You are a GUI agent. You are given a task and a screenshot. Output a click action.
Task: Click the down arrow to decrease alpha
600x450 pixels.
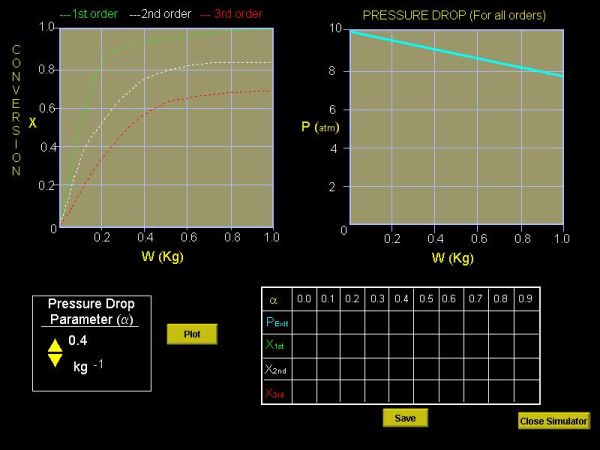55,359
